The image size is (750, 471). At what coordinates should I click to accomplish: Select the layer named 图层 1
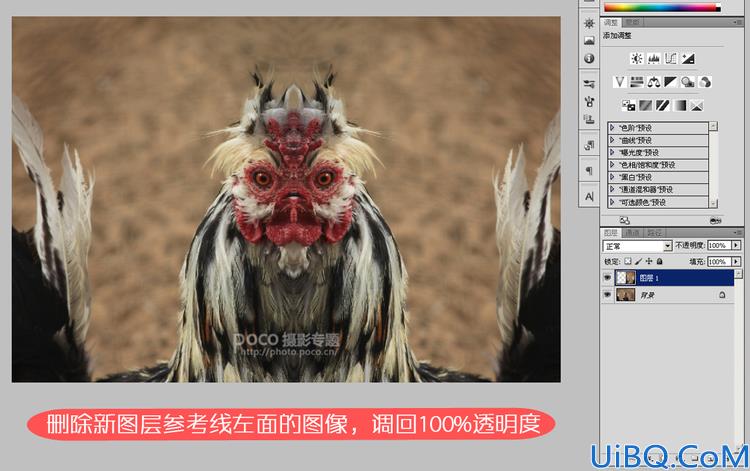pyautogui.click(x=649, y=278)
